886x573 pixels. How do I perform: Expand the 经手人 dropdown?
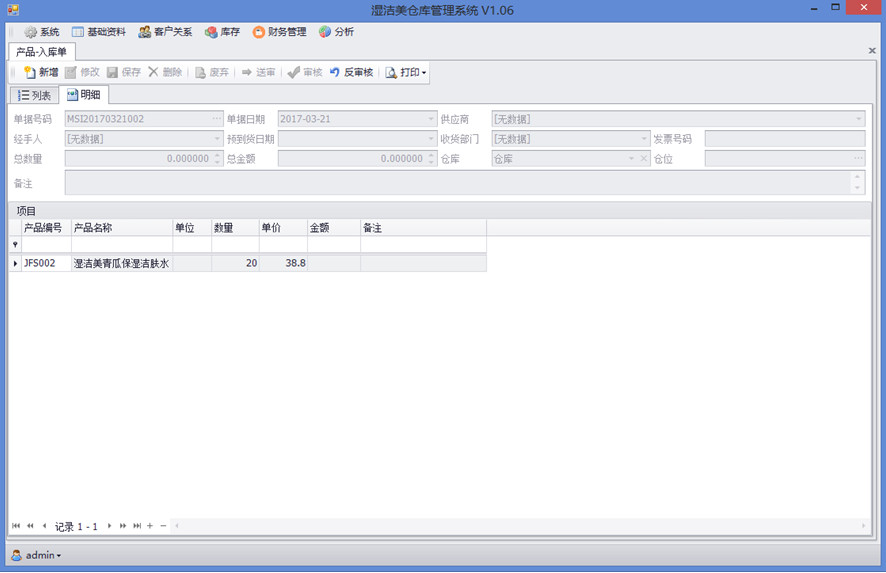pyautogui.click(x=217, y=139)
